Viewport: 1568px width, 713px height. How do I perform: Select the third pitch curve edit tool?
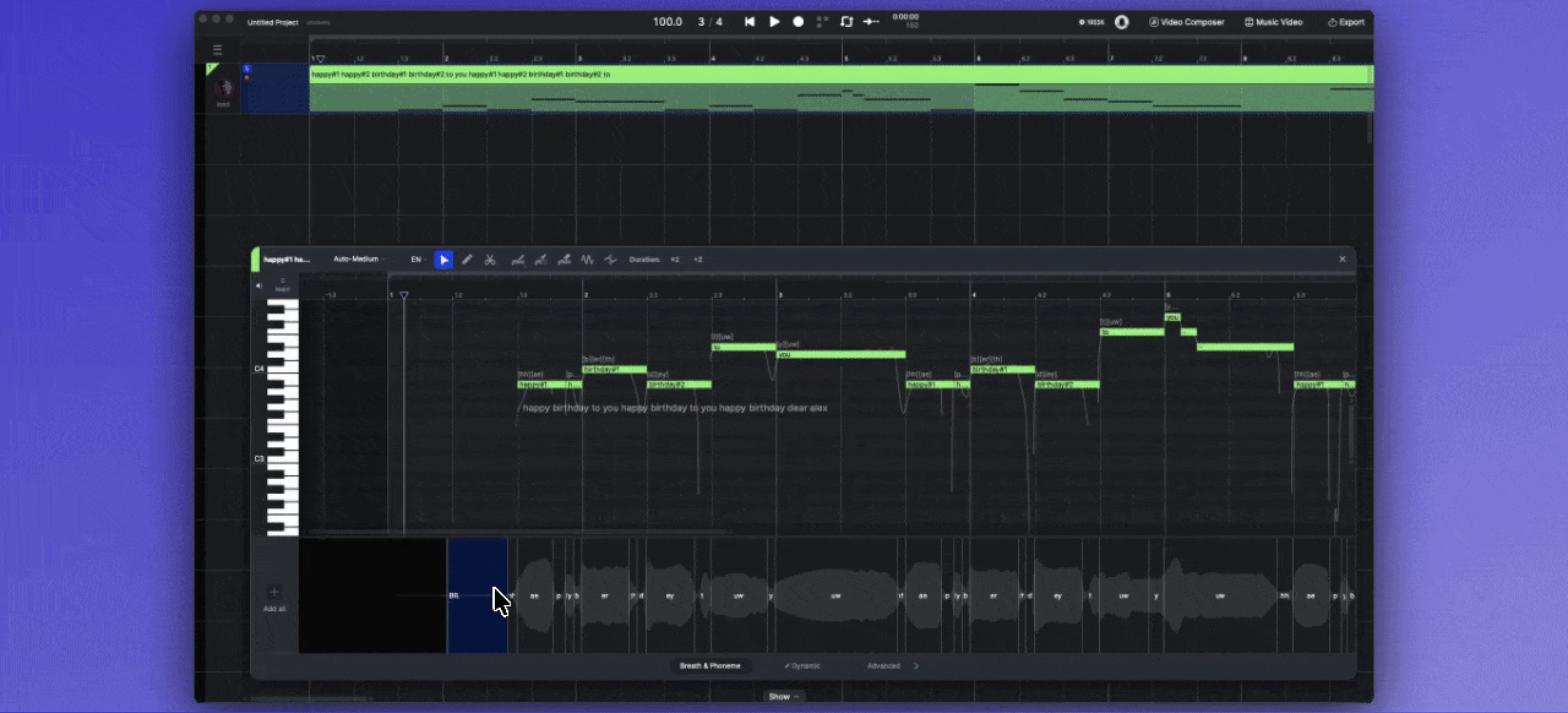pyautogui.click(x=564, y=260)
